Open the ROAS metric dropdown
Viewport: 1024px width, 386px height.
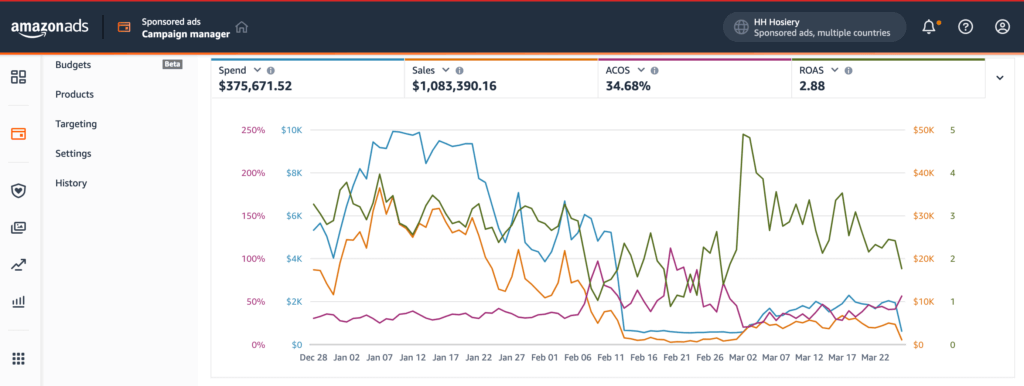pos(835,70)
